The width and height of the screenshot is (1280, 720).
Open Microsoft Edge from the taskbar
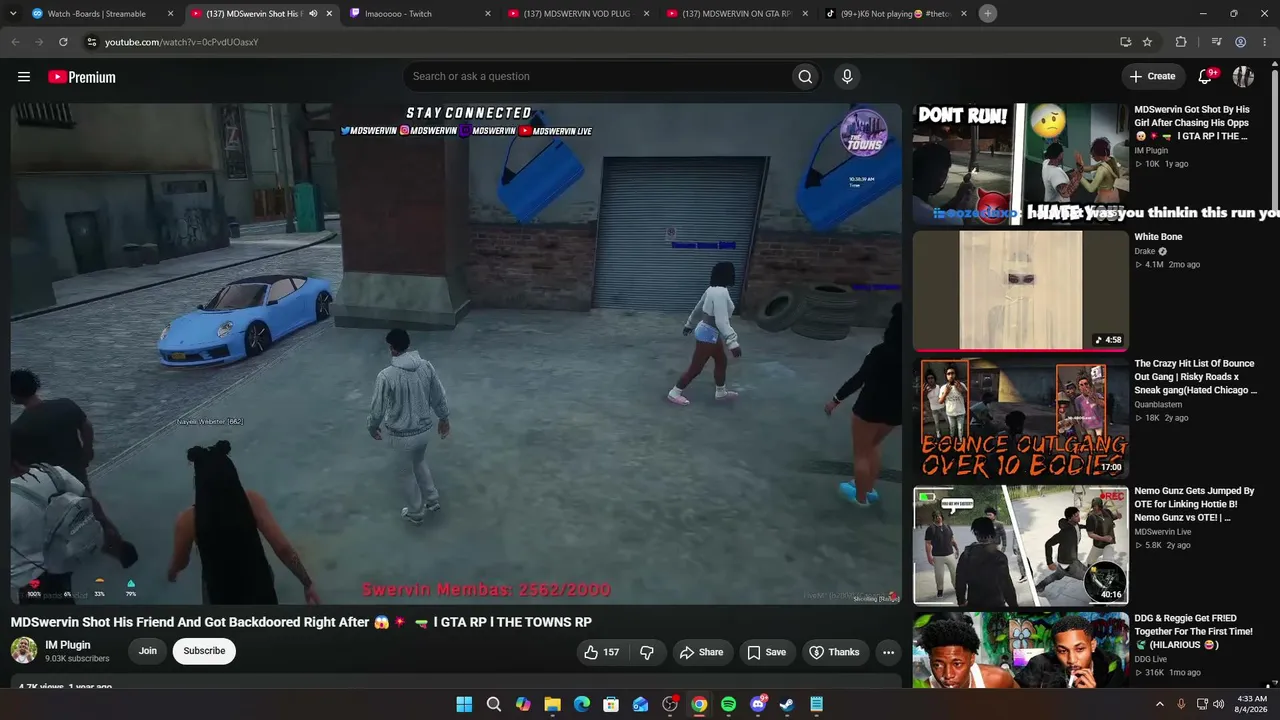582,704
